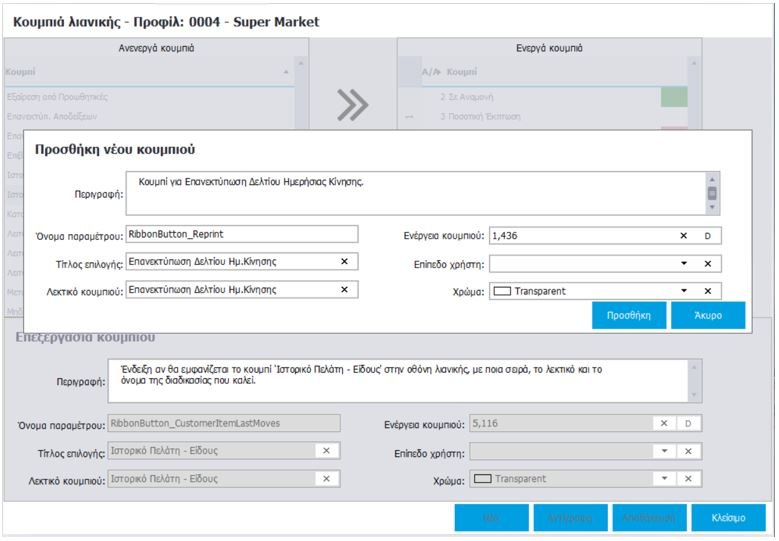Viewport: 779px width, 541px height.
Task: Open the Επίπεδο χρήστη dropdown in the dialog
Action: [x=684, y=264]
